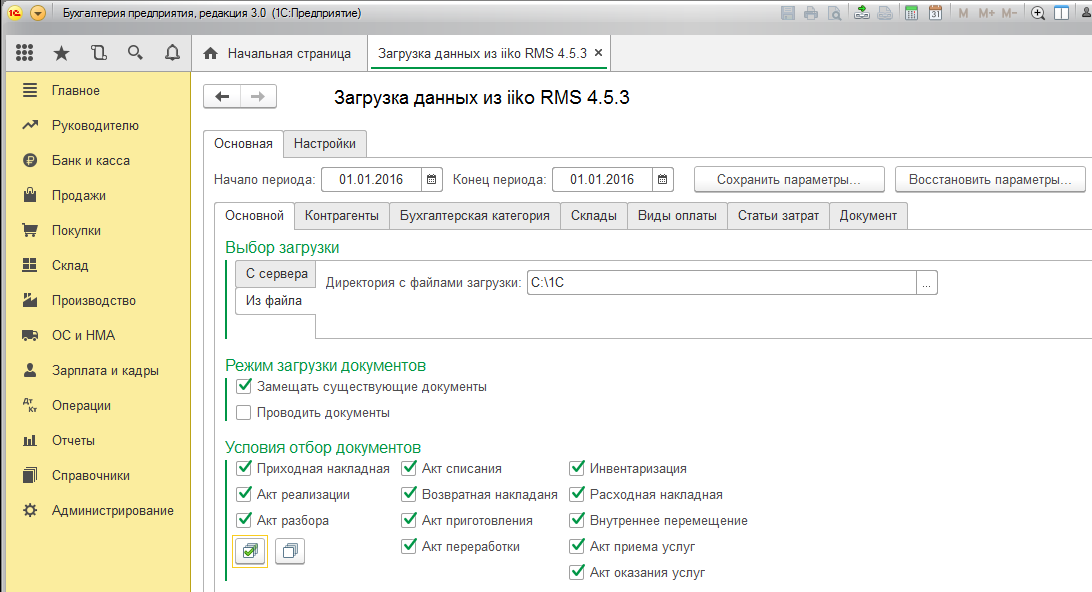
Task: Open the history scroll icon
Action: click(x=98, y=53)
